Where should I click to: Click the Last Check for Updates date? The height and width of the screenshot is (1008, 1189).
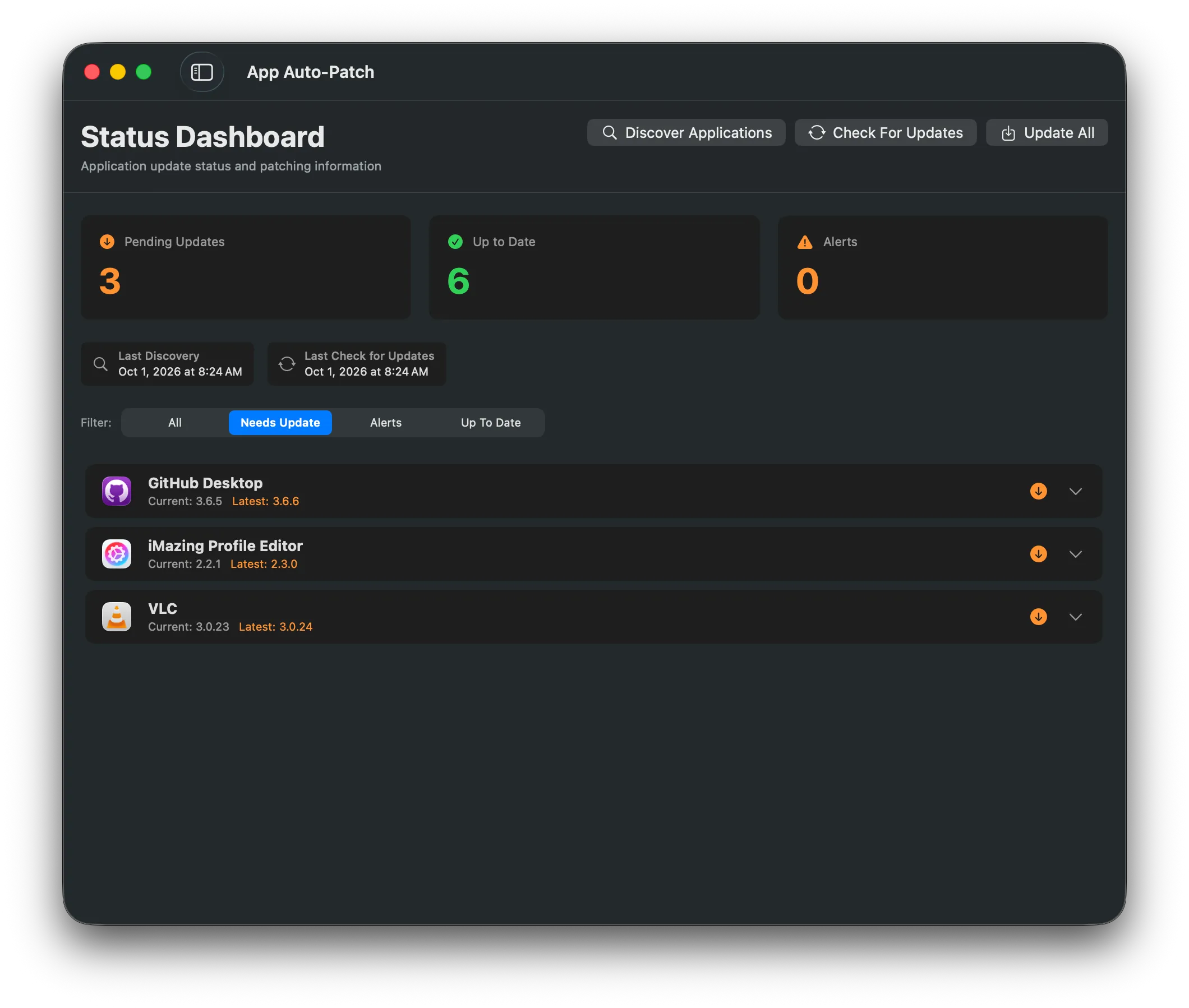pyautogui.click(x=366, y=372)
